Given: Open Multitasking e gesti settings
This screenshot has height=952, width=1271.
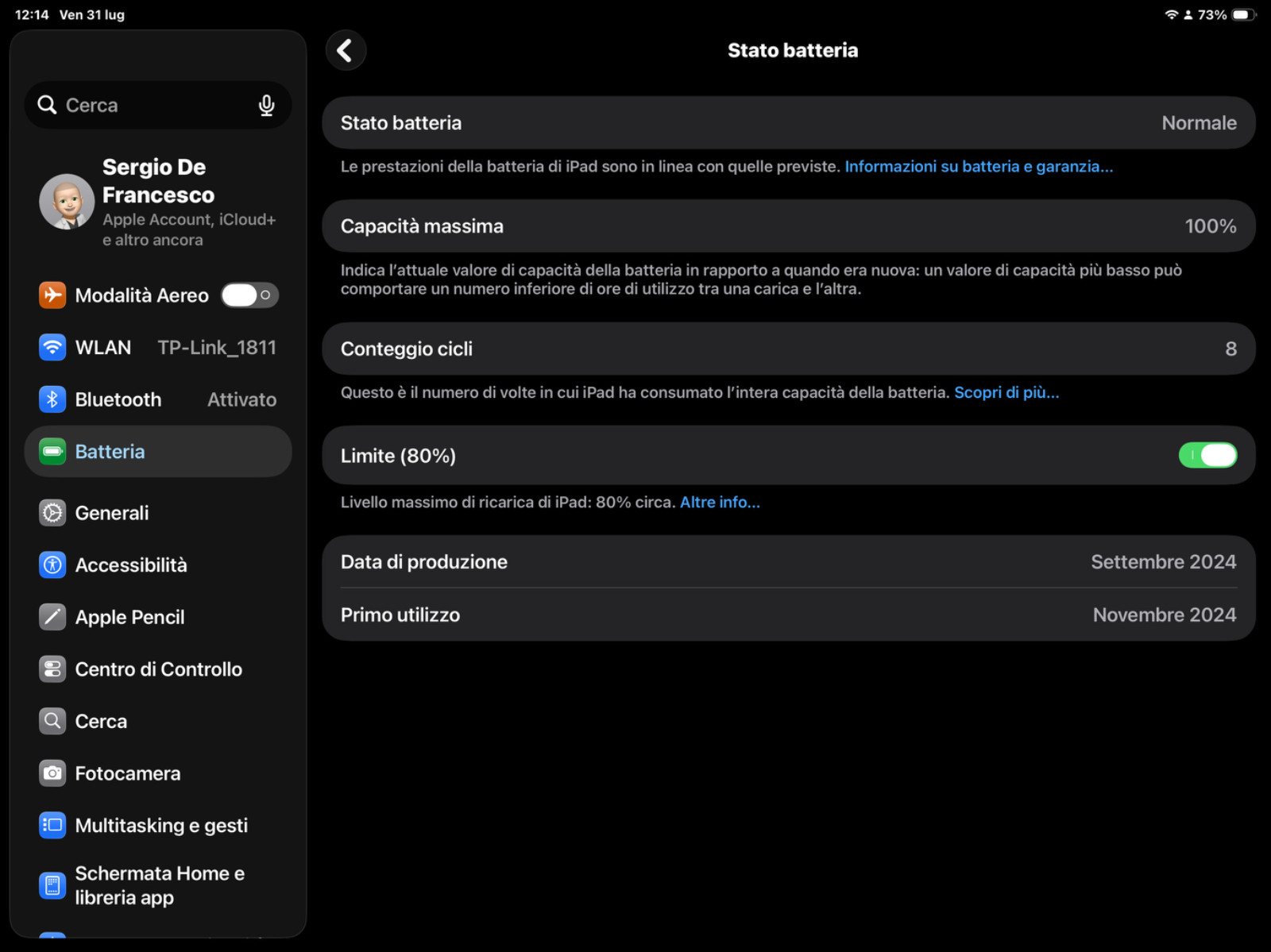Looking at the screenshot, I should click(158, 826).
